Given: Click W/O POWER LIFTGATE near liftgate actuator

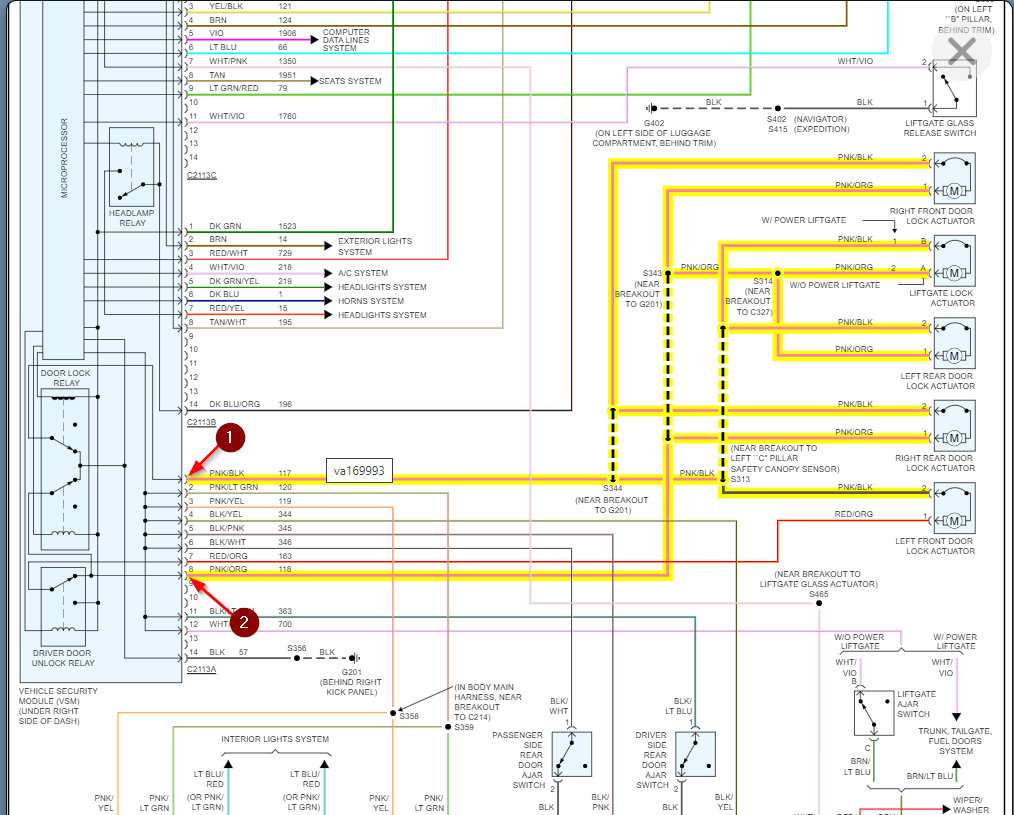Looking at the screenshot, I should 835,285.
